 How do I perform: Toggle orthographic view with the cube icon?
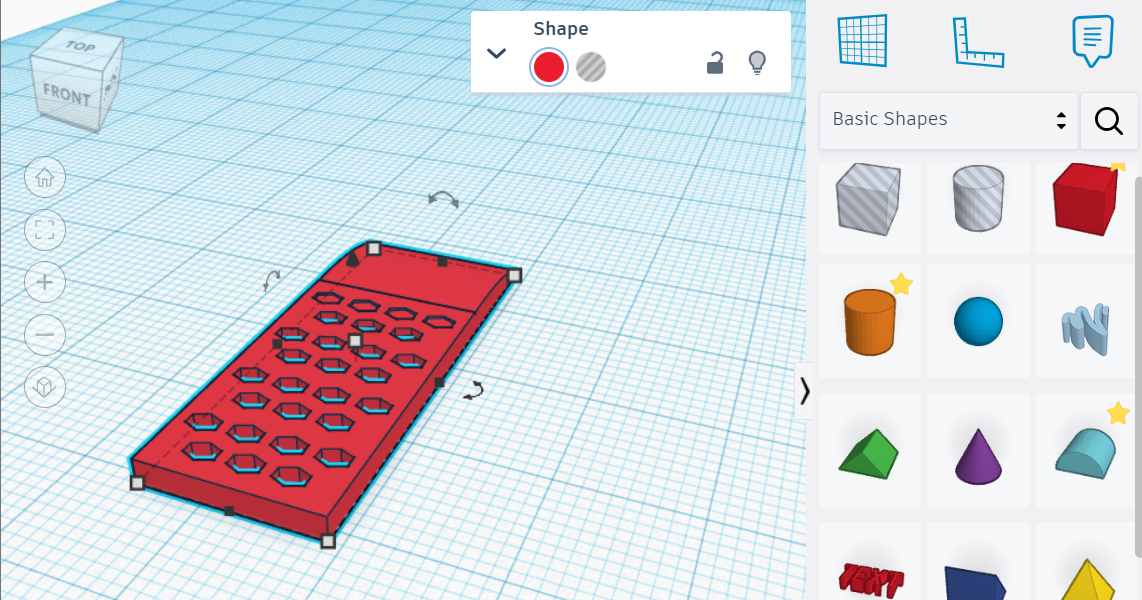44,387
